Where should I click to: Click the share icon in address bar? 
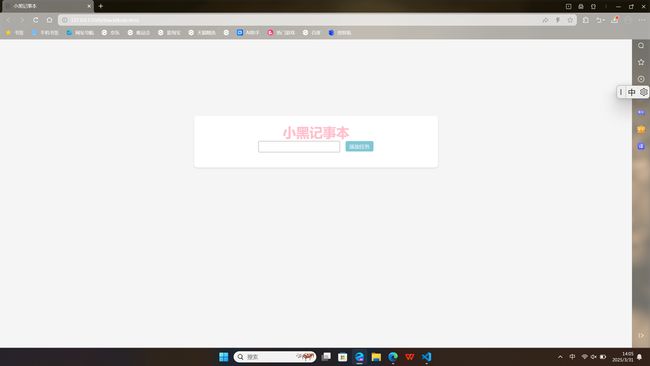tap(545, 20)
